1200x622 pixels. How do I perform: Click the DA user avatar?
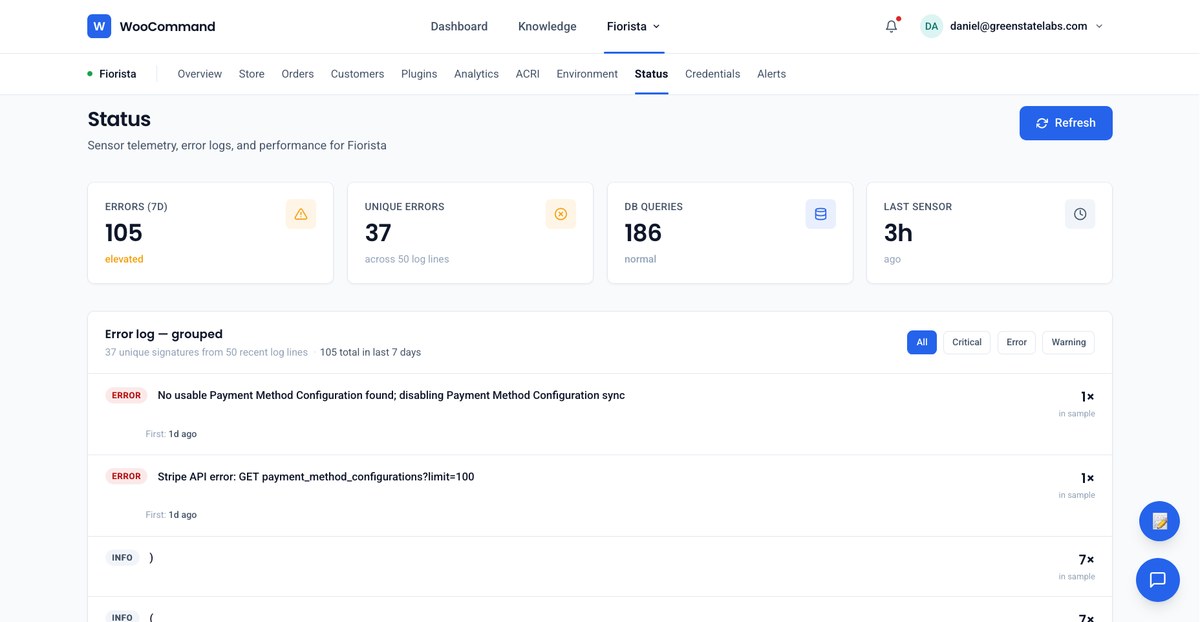931,26
